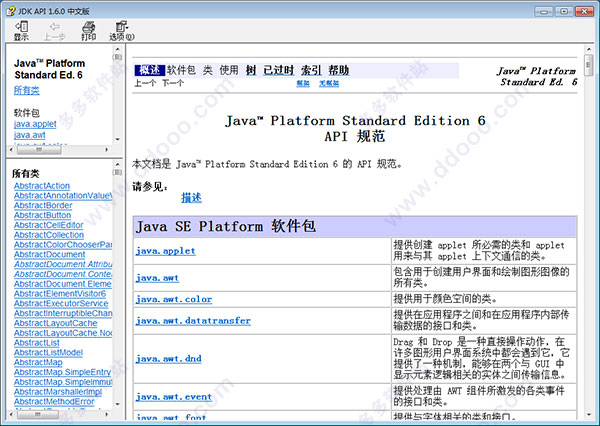The width and height of the screenshot is (600, 426).
Task: Open java.applet link in left package list
Action: point(35,124)
